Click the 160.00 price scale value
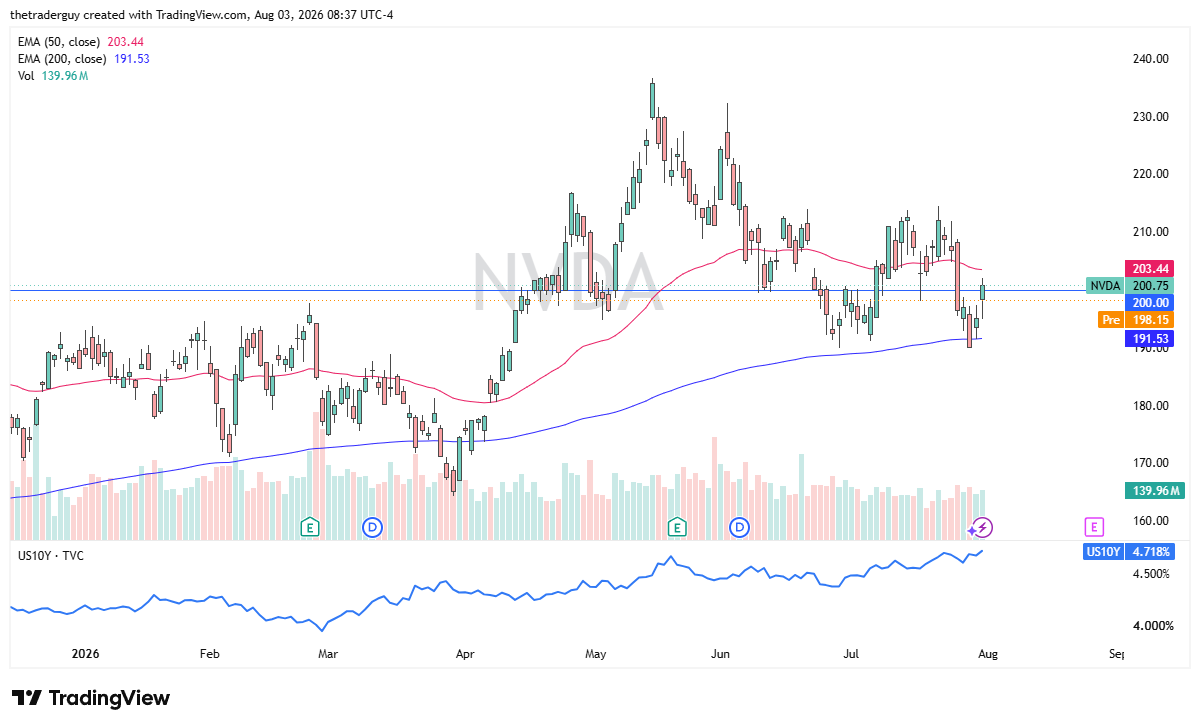The height and width of the screenshot is (728, 1200). (1149, 520)
